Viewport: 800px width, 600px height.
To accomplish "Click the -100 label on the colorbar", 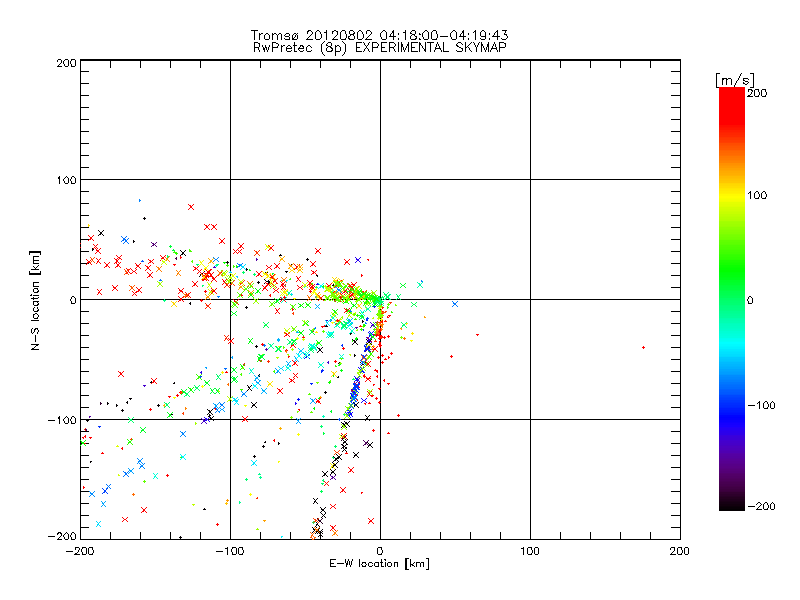I will [761, 405].
